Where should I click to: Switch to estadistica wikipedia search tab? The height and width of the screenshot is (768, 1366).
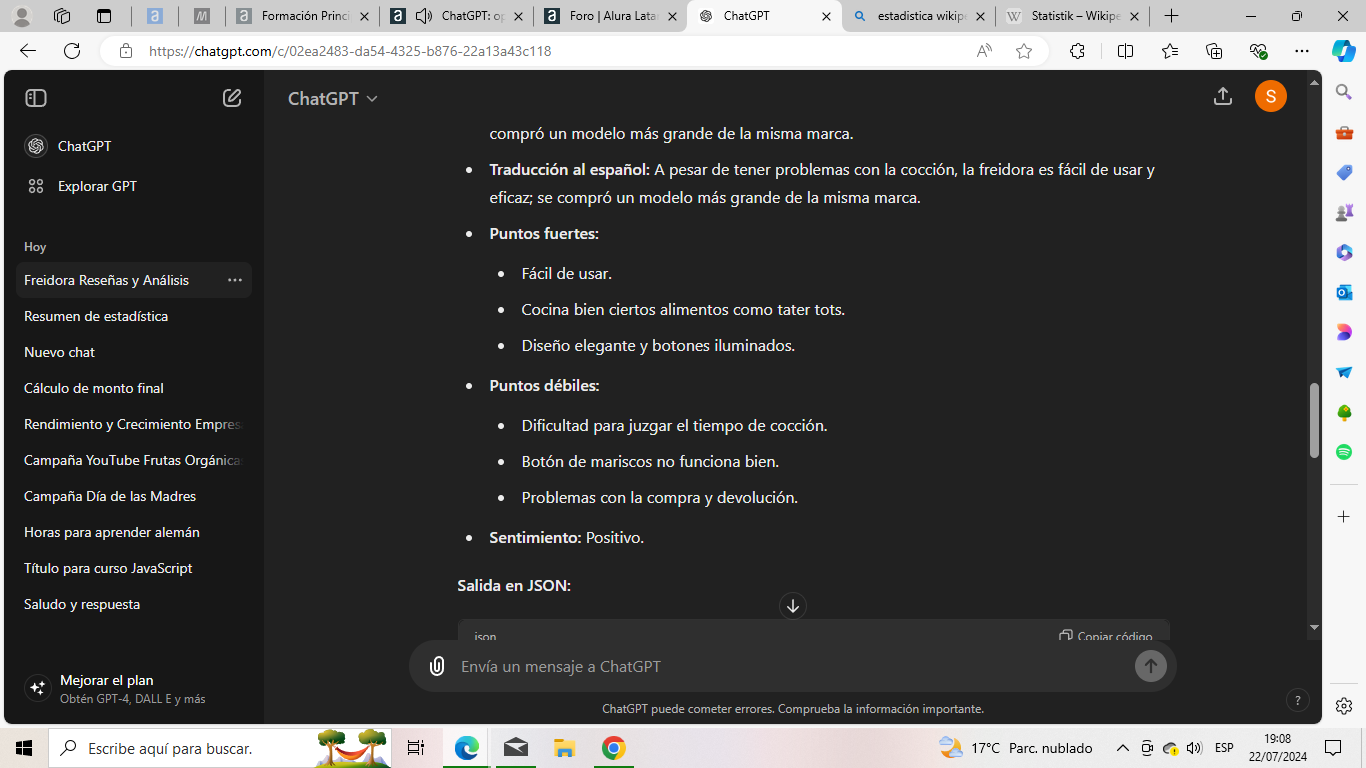pos(918,16)
